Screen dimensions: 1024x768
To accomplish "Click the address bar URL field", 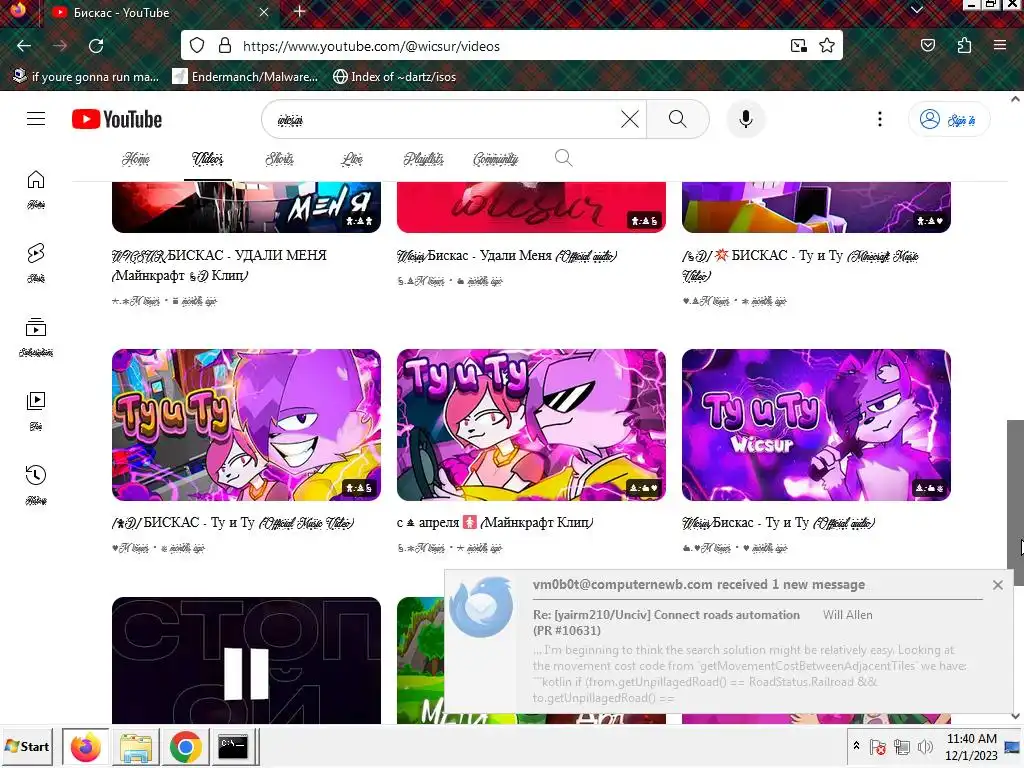I will [509, 46].
